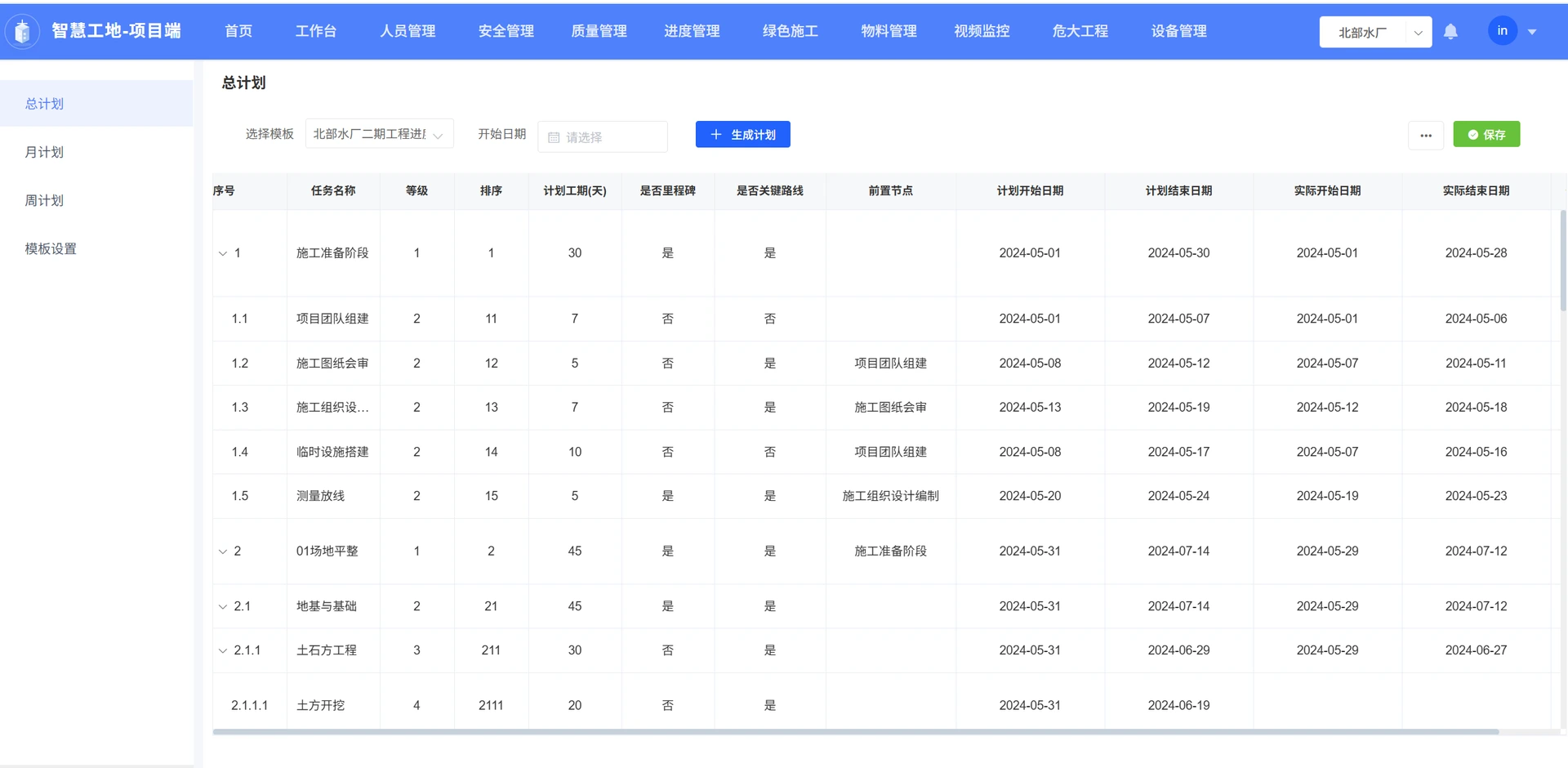Click actual start date 2024-05-12

click(1327, 407)
